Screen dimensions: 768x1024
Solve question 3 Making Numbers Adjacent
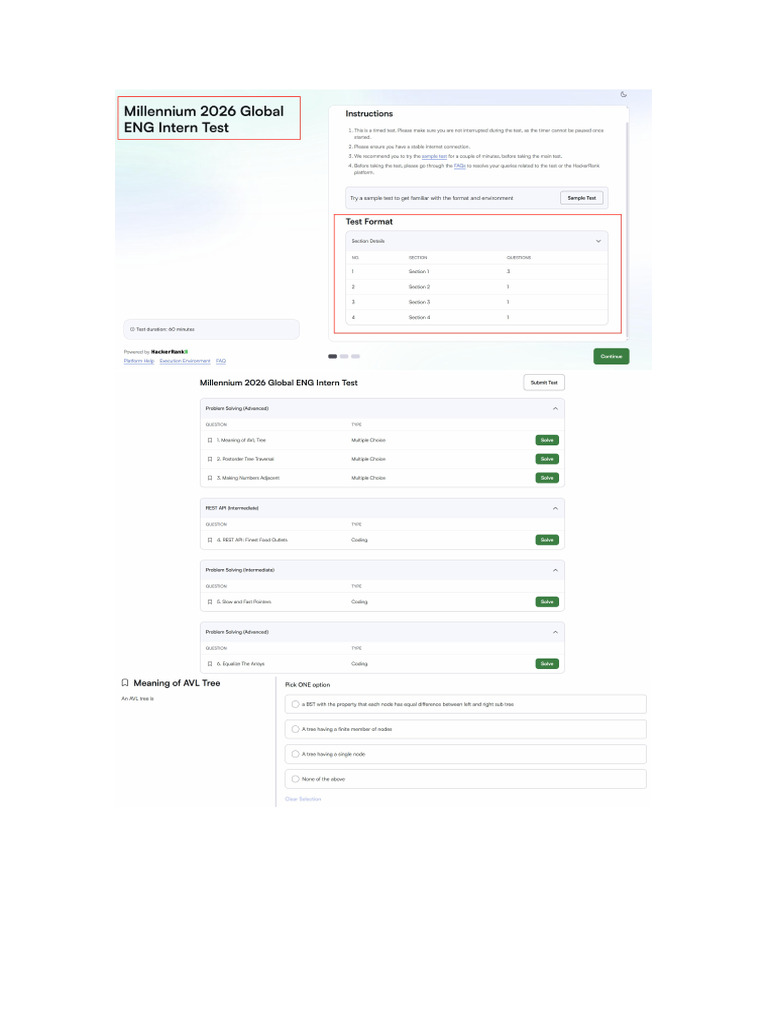pyautogui.click(x=547, y=478)
